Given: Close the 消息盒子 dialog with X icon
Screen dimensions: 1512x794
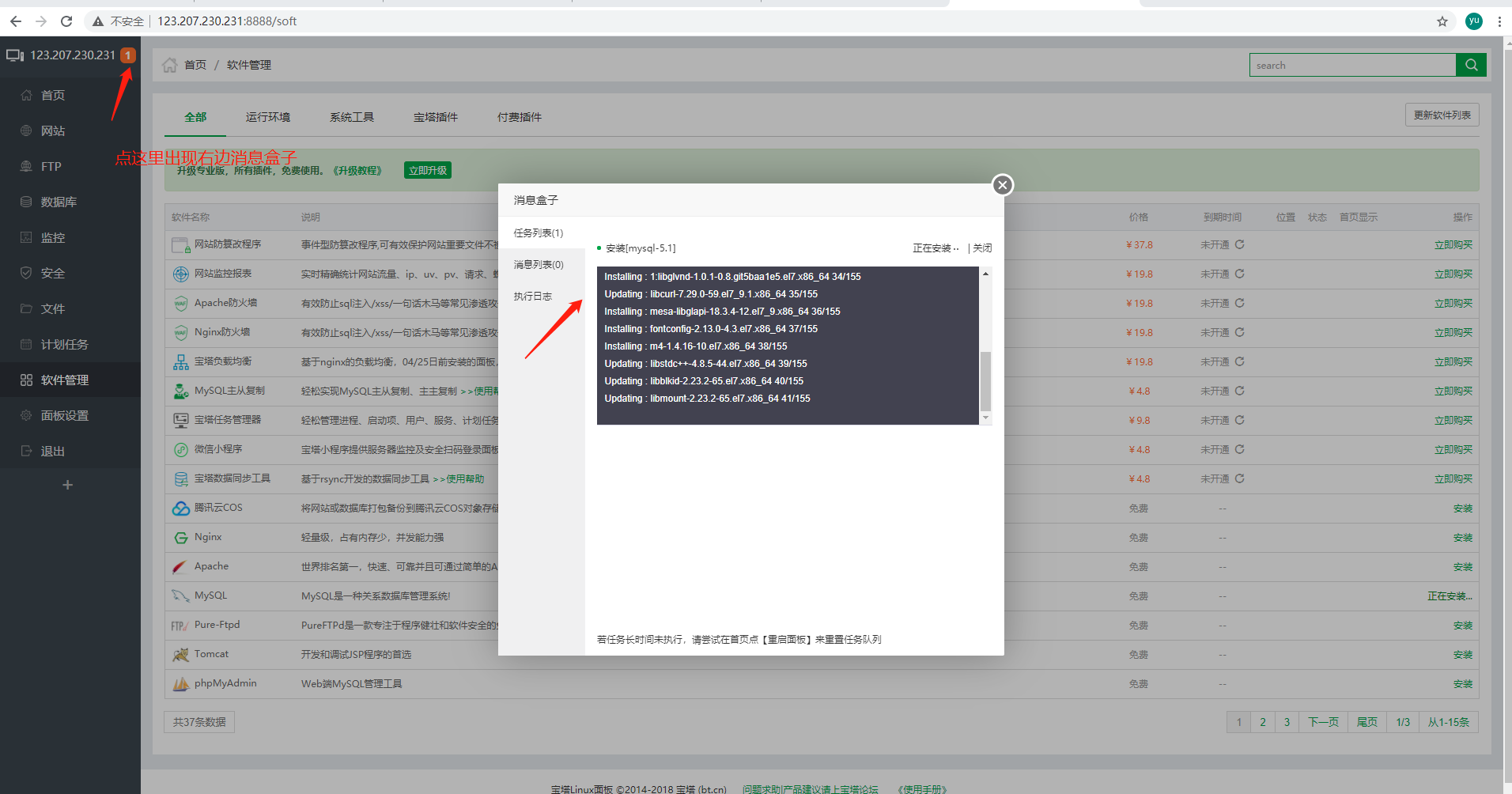Looking at the screenshot, I should click(x=1003, y=185).
